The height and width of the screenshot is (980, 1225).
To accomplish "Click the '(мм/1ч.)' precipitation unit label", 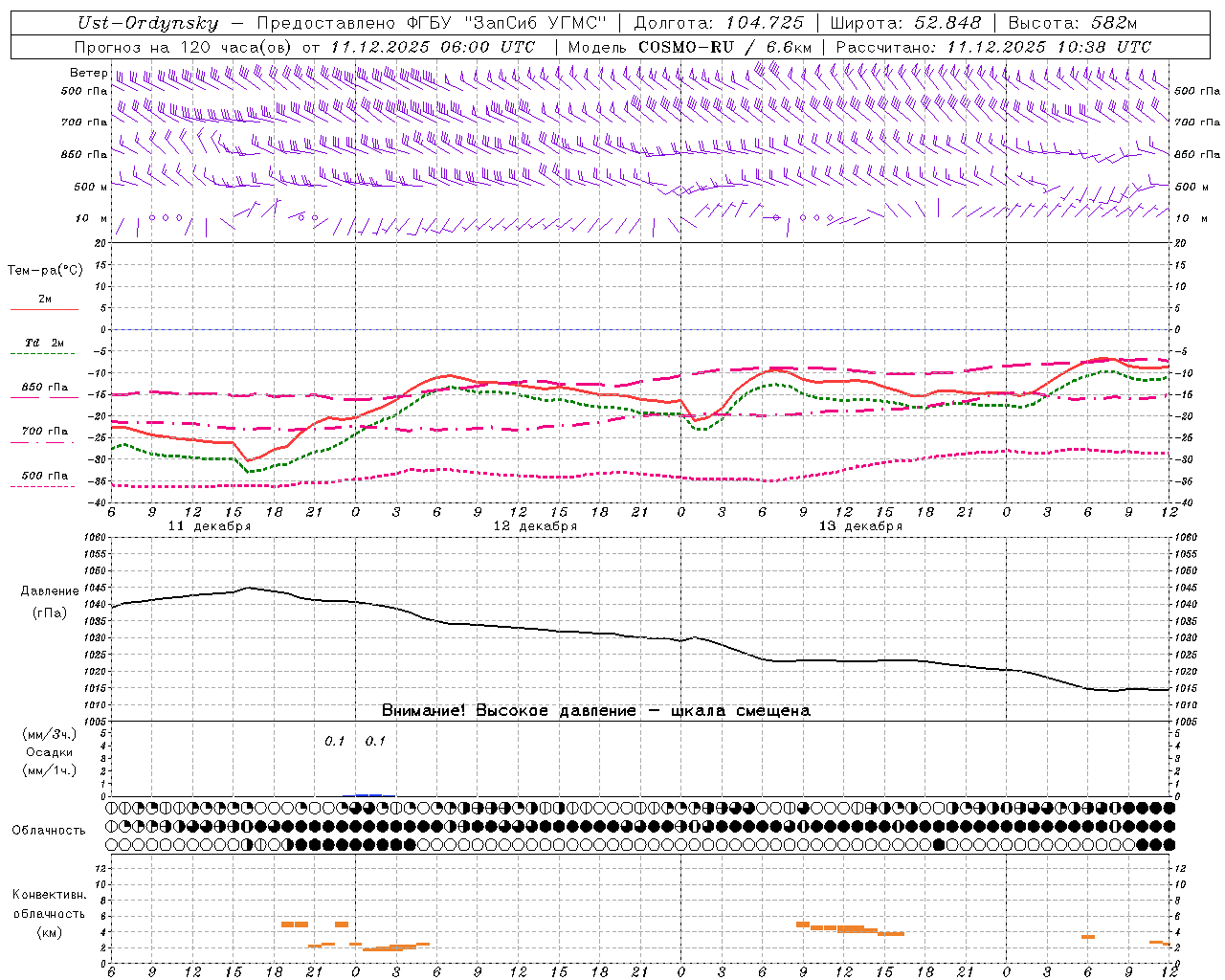I will pos(50,770).
